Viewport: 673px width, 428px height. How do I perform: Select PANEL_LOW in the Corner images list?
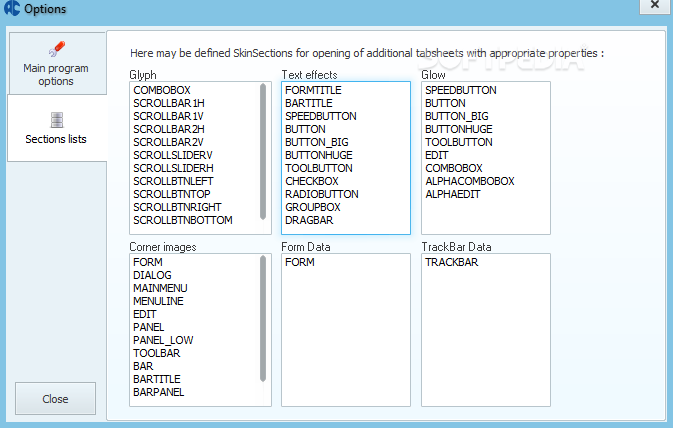163,340
